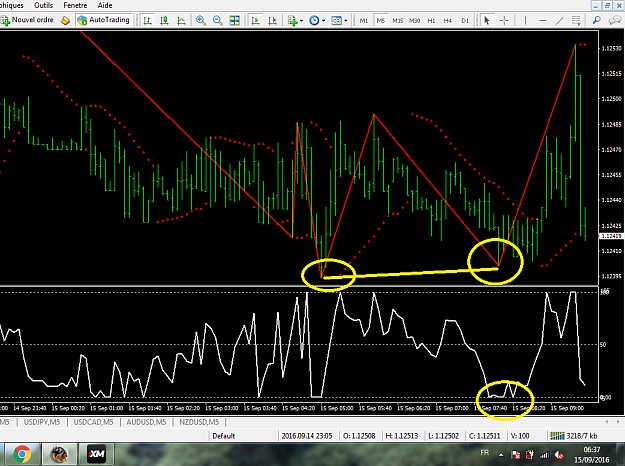The image size is (625, 466).
Task: Open the line studies list icon
Action: (x=576, y=20)
